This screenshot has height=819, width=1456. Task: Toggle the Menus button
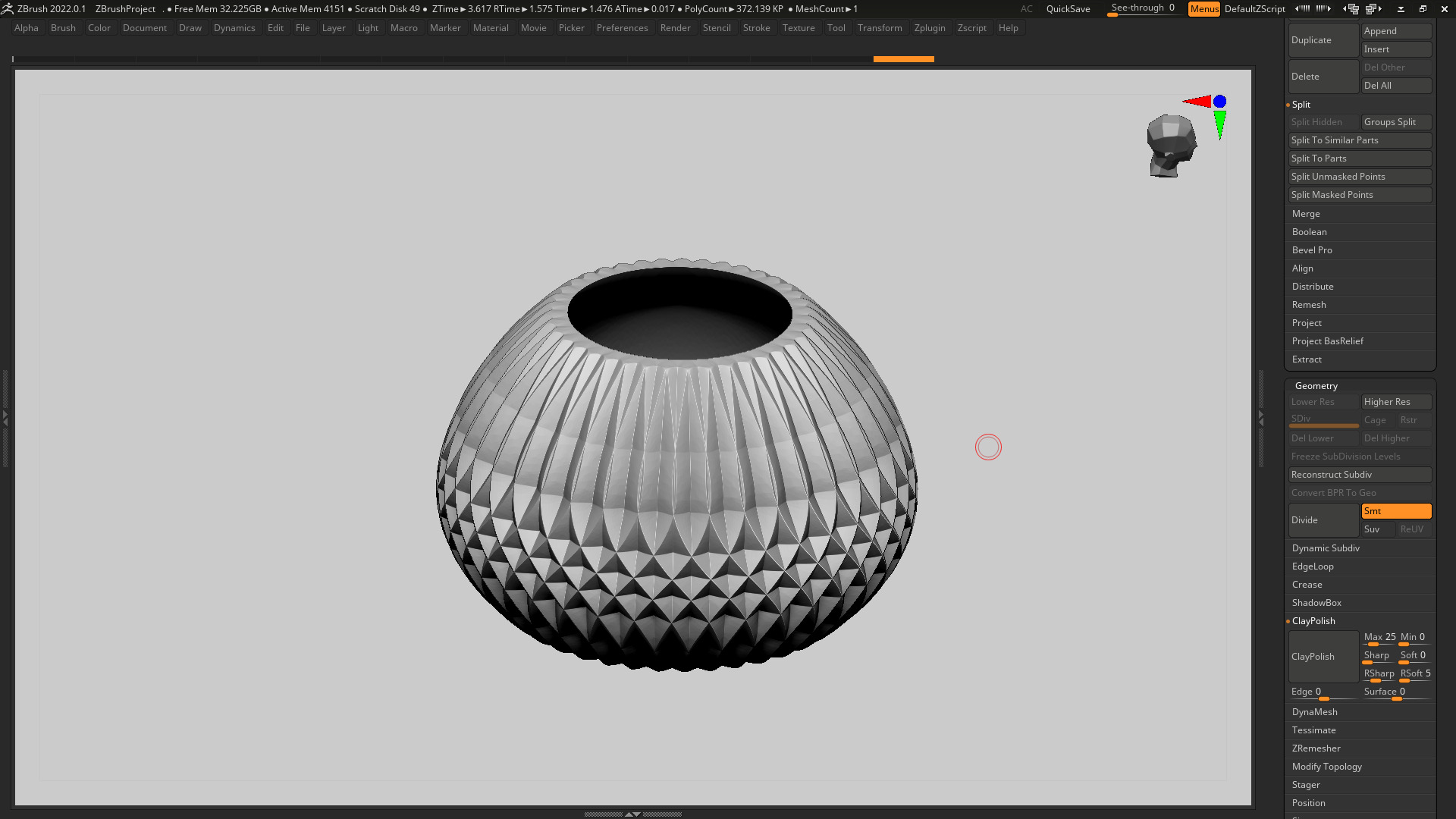coord(1204,8)
